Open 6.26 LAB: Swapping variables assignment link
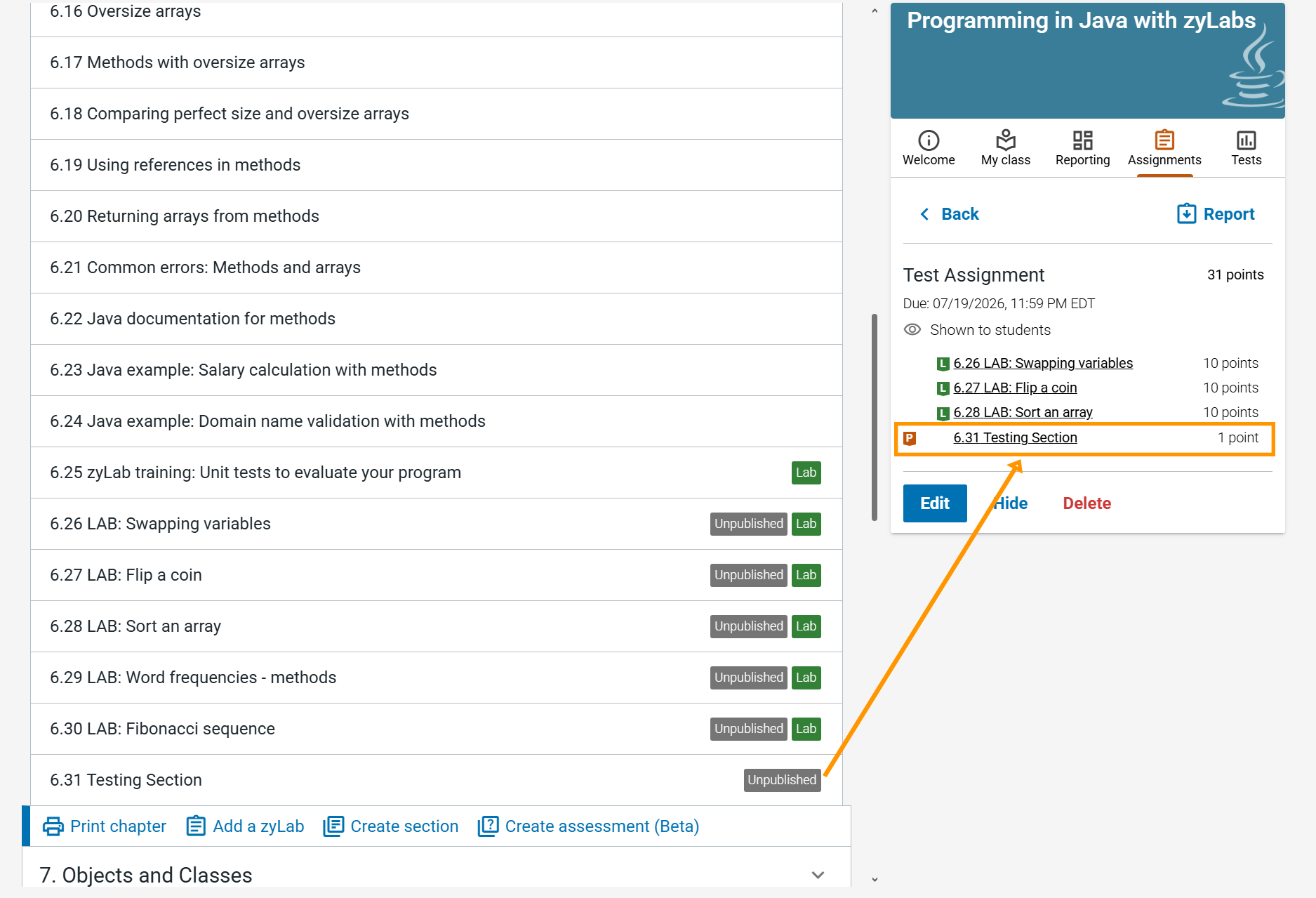 point(1043,363)
